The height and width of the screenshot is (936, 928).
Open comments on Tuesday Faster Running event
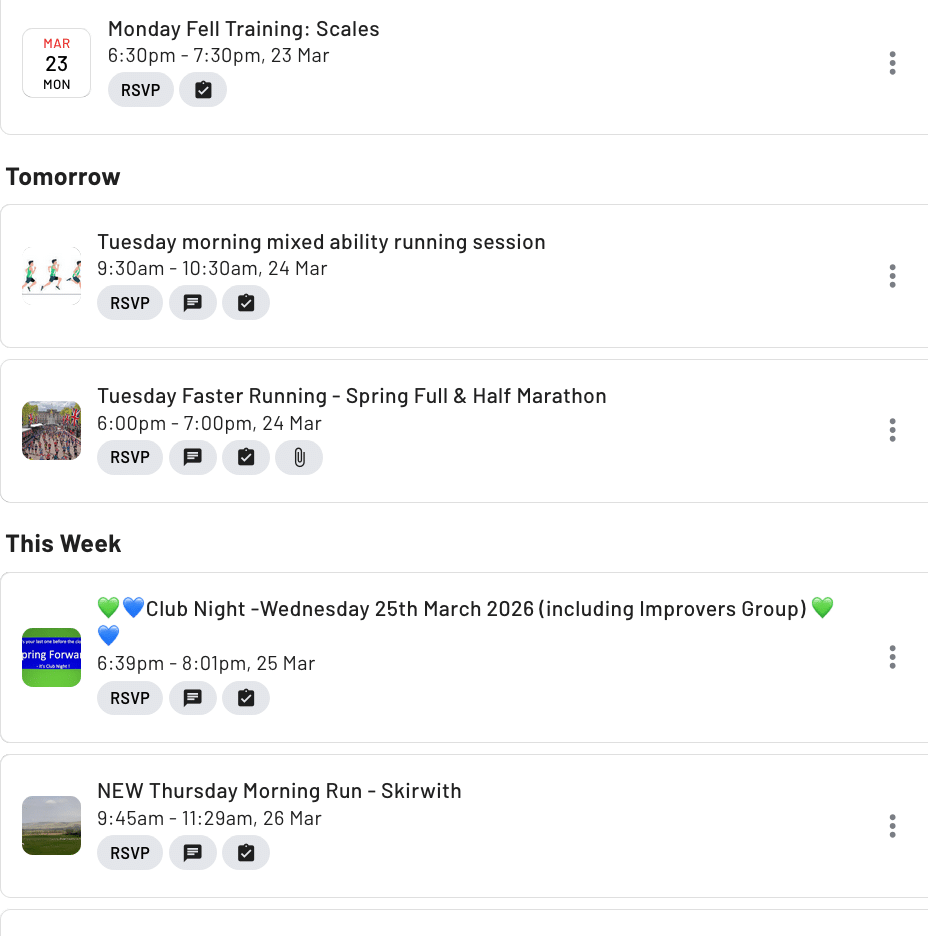(x=193, y=457)
